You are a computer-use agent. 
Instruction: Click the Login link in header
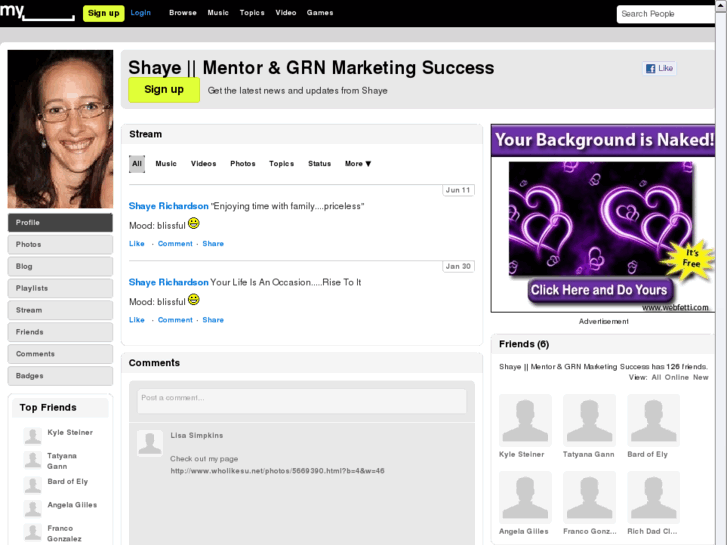(x=141, y=13)
